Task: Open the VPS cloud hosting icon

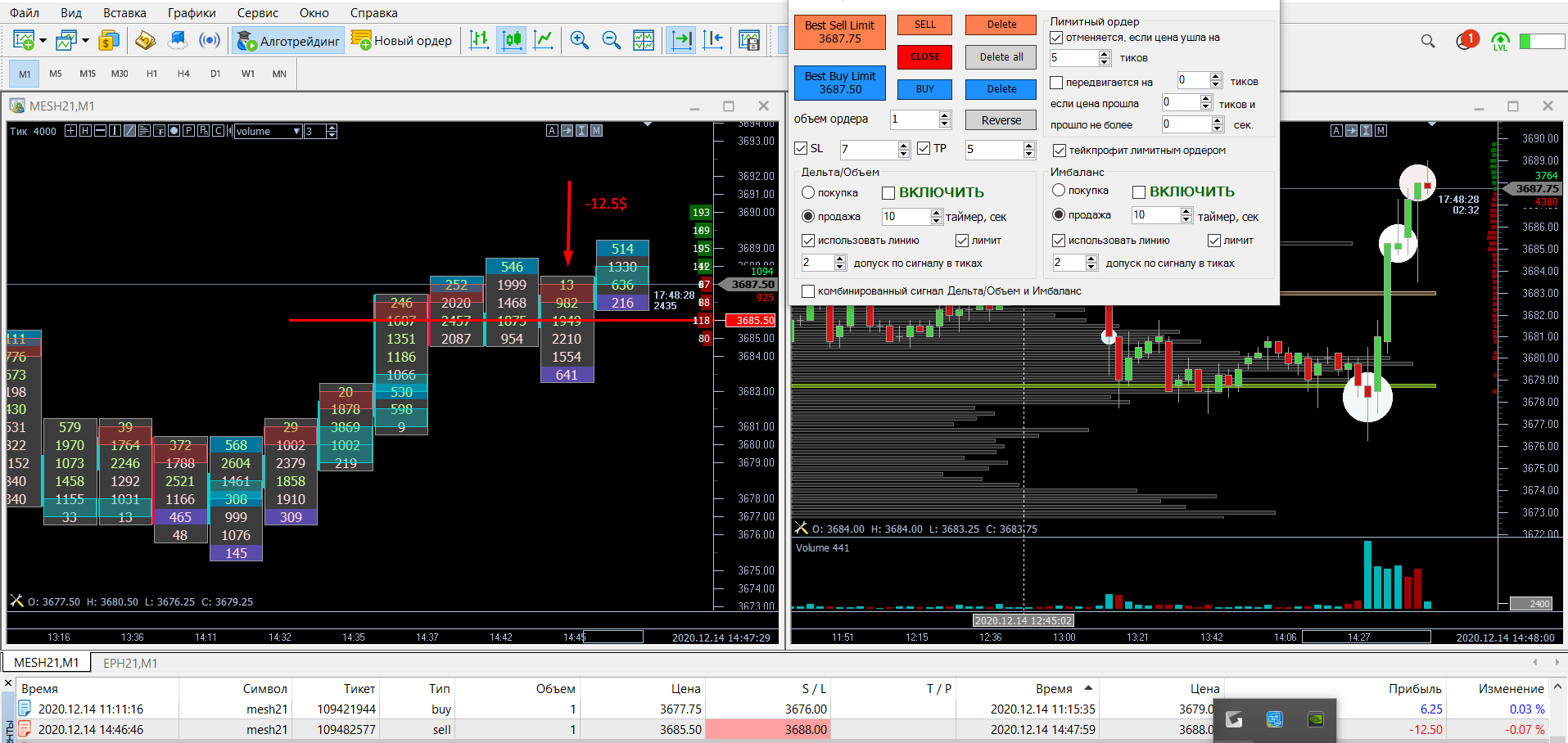Action: coord(178,40)
